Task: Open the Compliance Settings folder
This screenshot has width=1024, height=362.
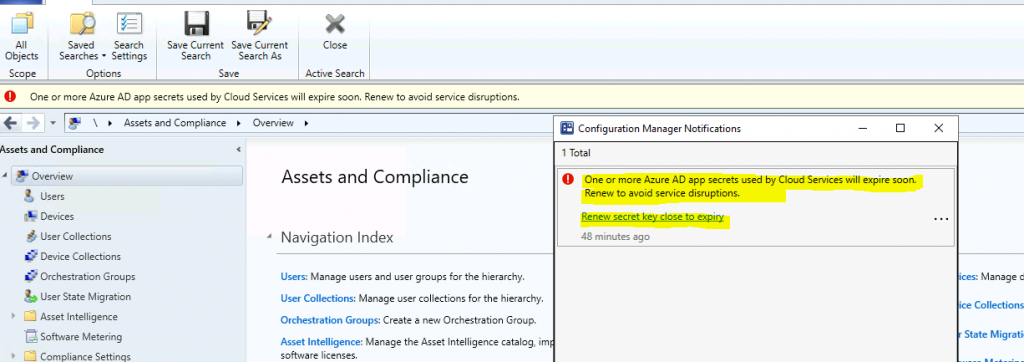Action: coord(86,357)
